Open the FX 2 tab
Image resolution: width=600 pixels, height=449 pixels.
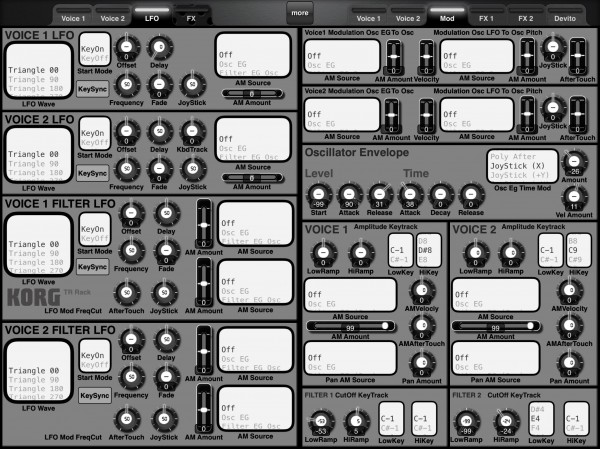[x=525, y=16]
